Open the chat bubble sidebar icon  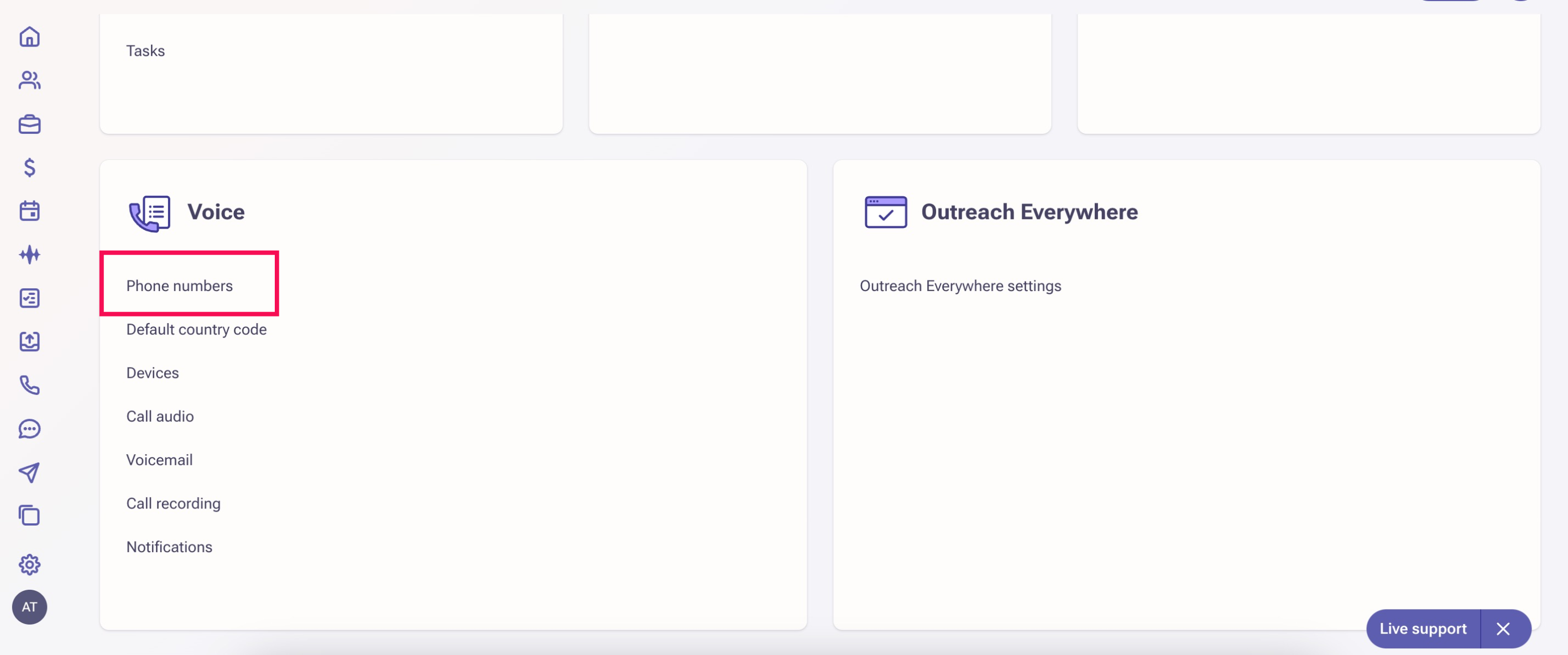pyautogui.click(x=29, y=429)
